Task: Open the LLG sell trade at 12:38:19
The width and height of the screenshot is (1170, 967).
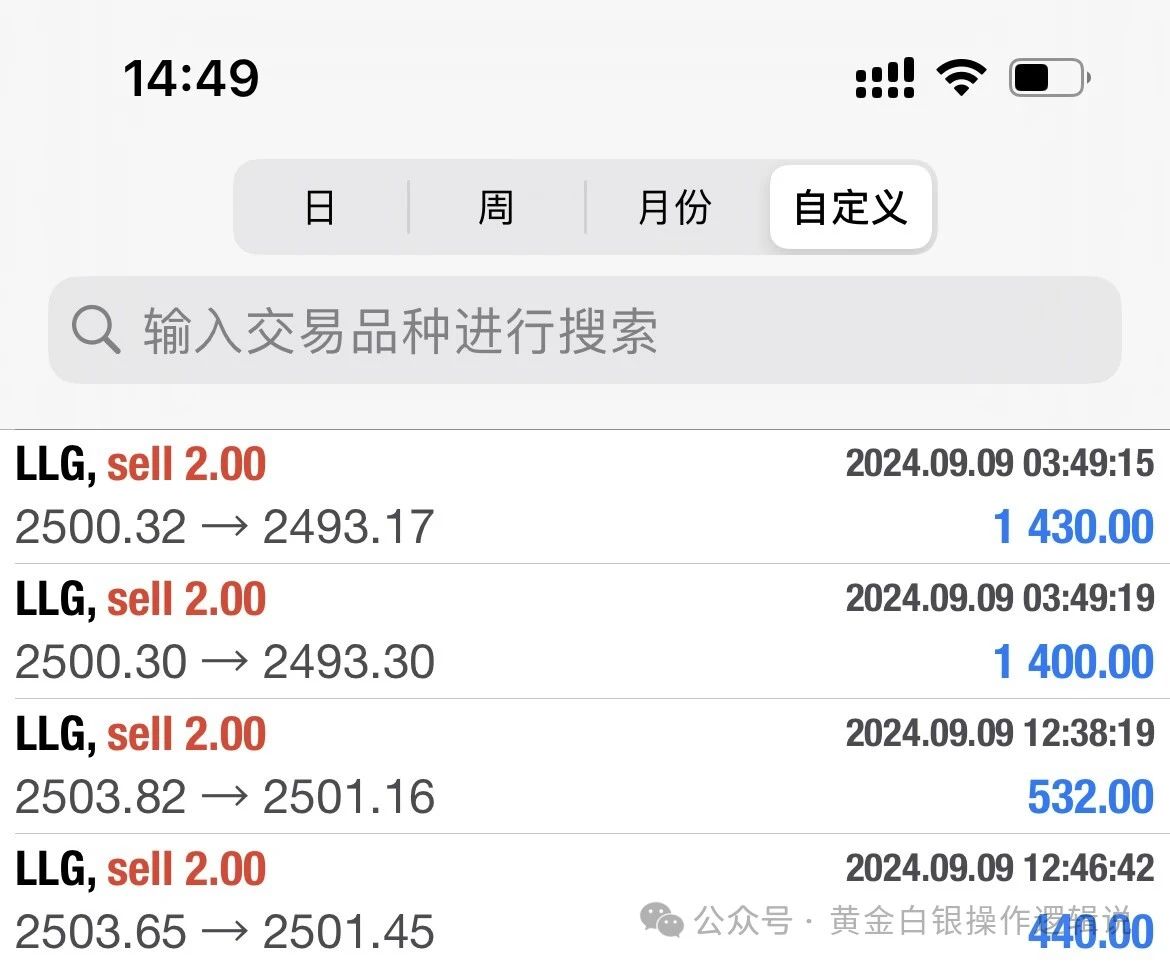Action: 585,766
